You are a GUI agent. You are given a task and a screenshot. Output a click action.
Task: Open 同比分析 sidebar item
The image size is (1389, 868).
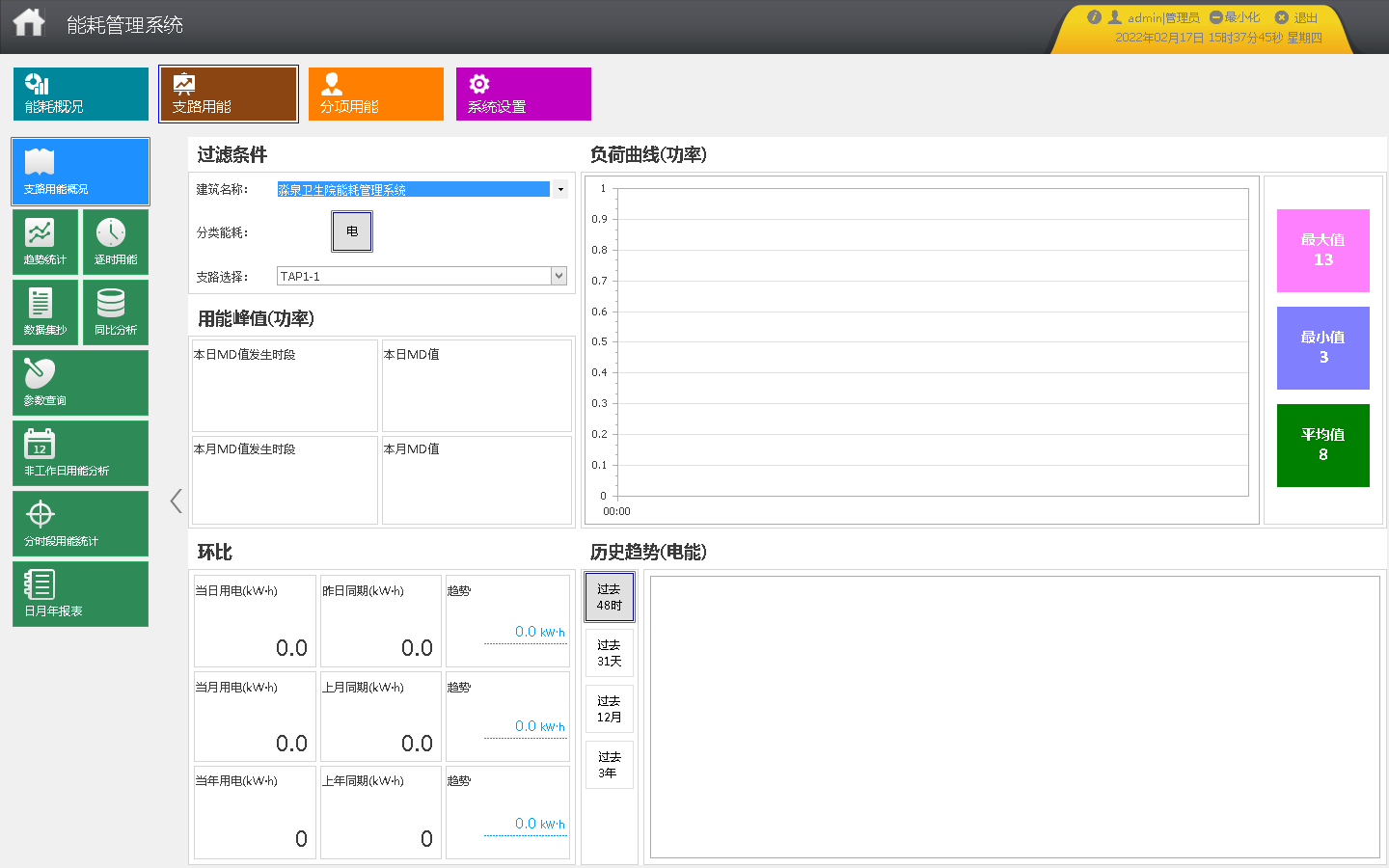[x=116, y=312]
